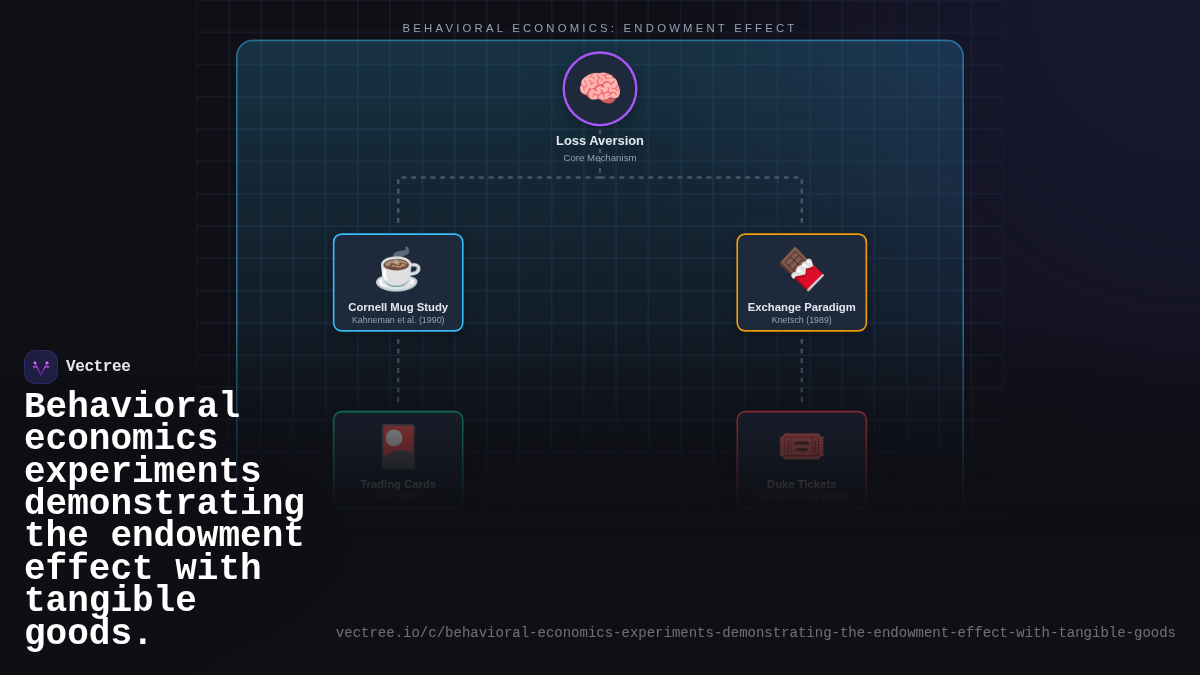
Task: Select the Loss Aversion node label
Action: (x=600, y=141)
